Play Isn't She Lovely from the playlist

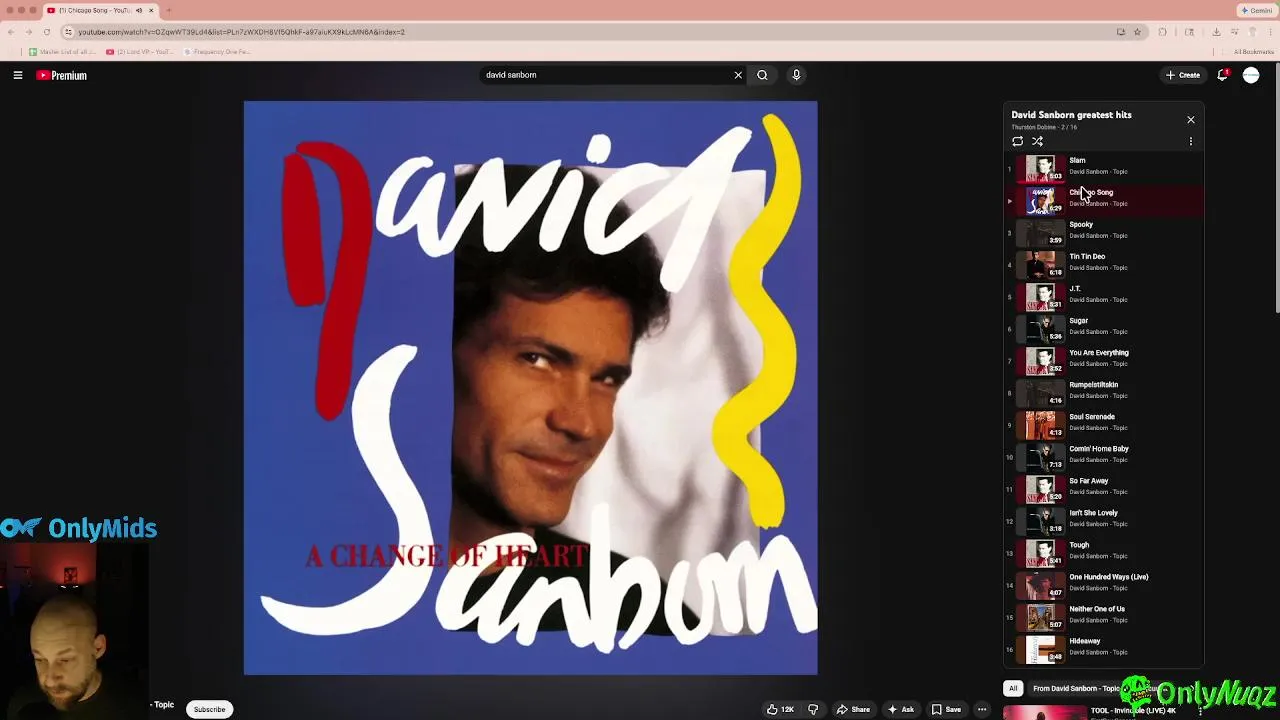[x=1104, y=520]
